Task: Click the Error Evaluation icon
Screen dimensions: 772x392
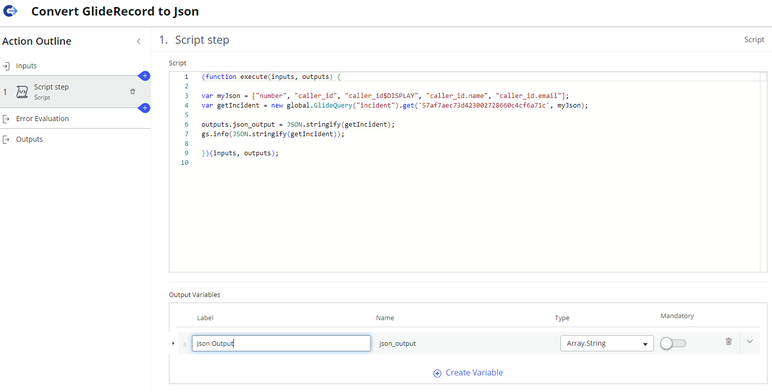Action: tap(6, 118)
